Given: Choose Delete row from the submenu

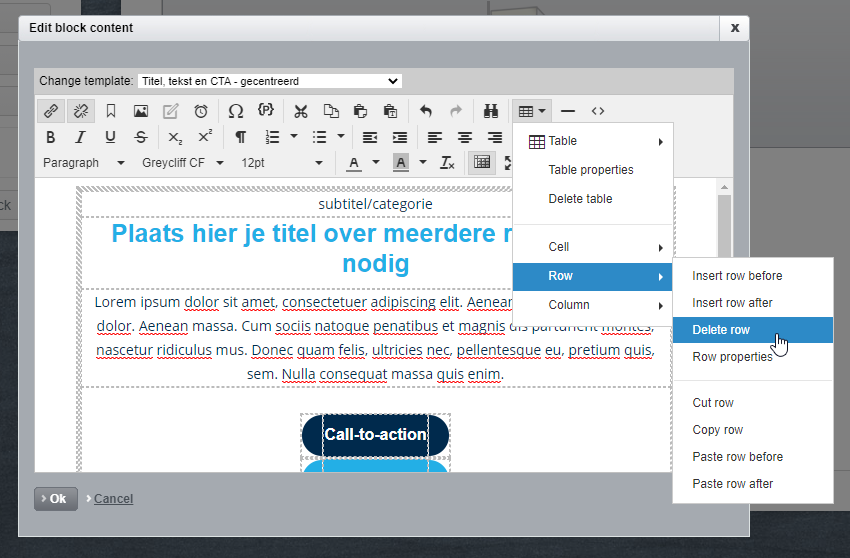Looking at the screenshot, I should [721, 330].
